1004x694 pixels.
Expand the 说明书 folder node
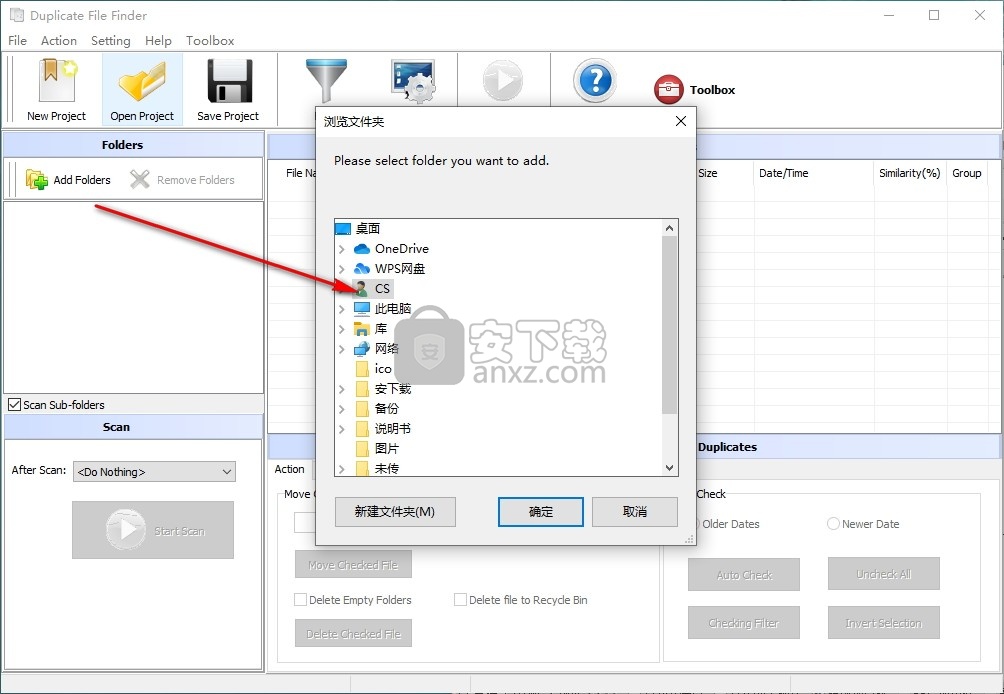coord(341,428)
